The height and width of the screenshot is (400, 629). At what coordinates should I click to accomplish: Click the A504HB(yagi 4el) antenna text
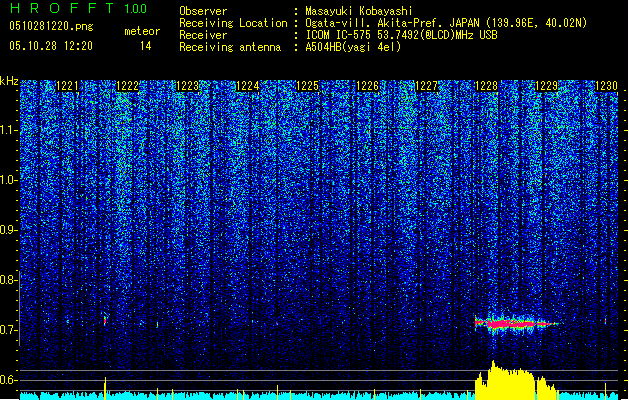pos(353,47)
